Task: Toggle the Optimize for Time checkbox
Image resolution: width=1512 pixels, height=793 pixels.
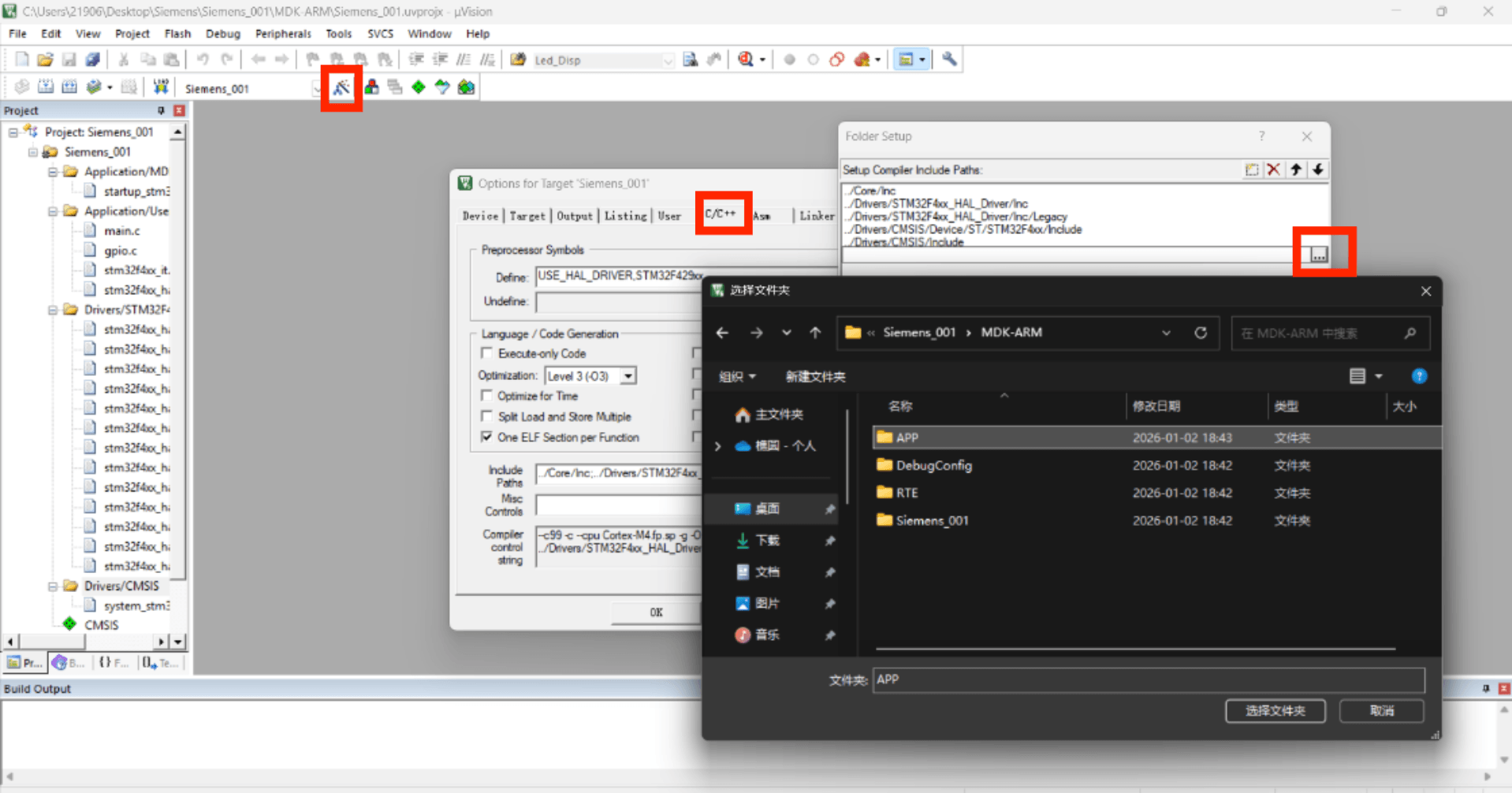Action: tap(487, 396)
